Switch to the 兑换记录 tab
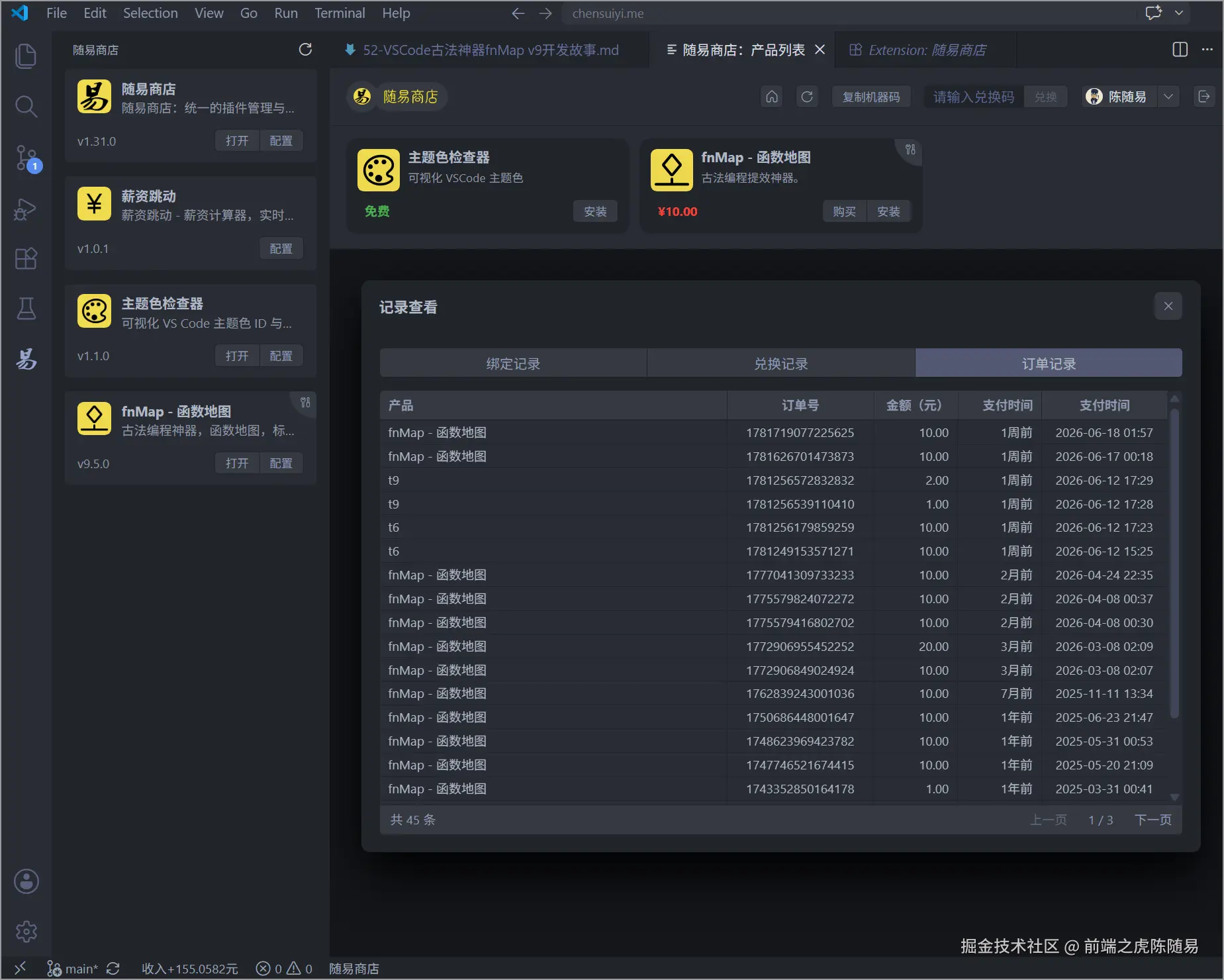The height and width of the screenshot is (980, 1224). (x=781, y=364)
